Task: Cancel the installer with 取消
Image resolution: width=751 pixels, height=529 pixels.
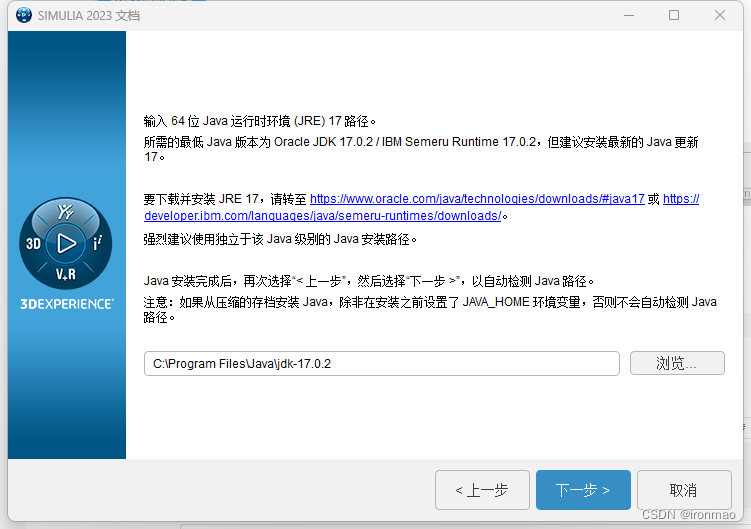Action: (684, 490)
